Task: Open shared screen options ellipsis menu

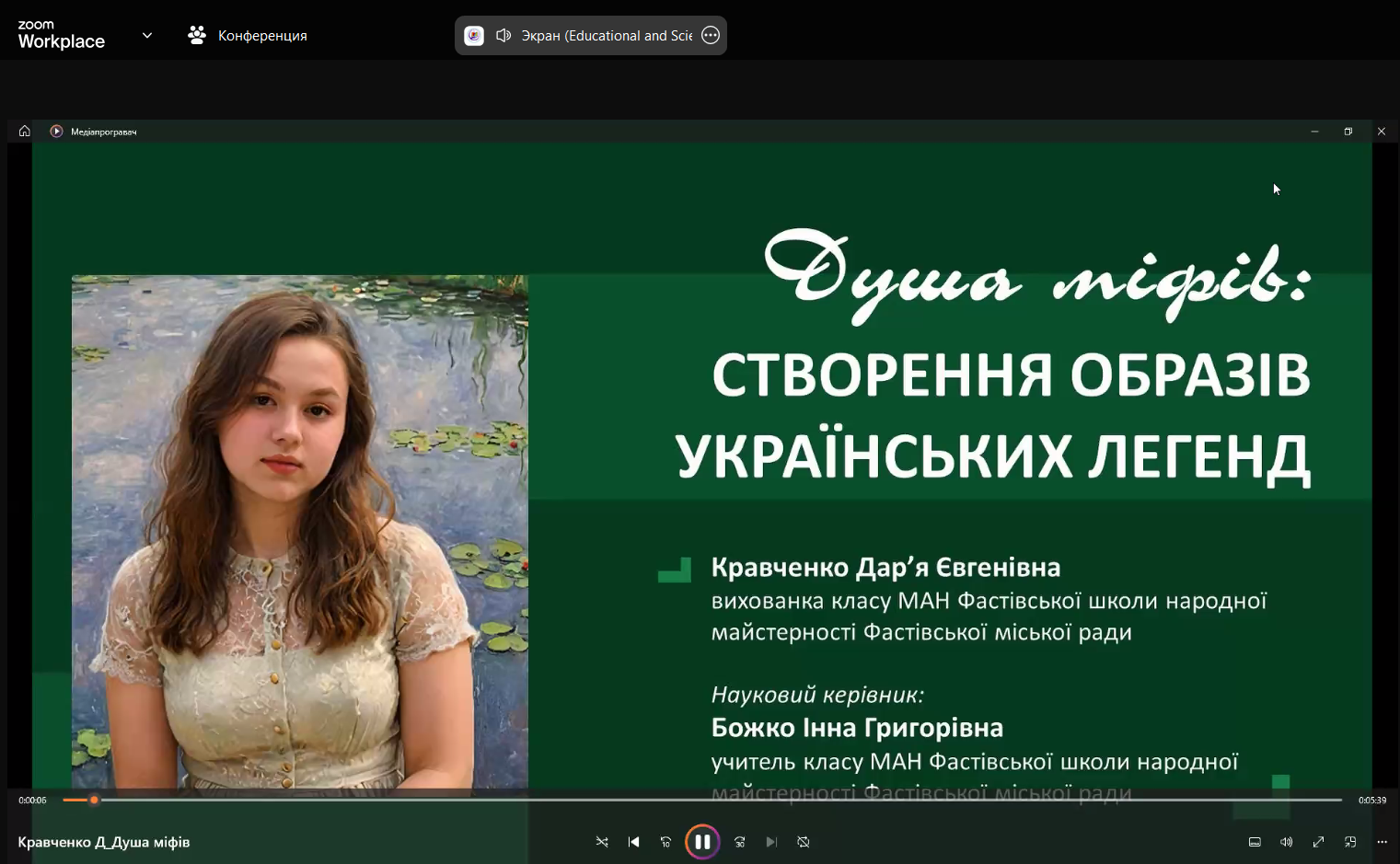Action: pos(711,36)
